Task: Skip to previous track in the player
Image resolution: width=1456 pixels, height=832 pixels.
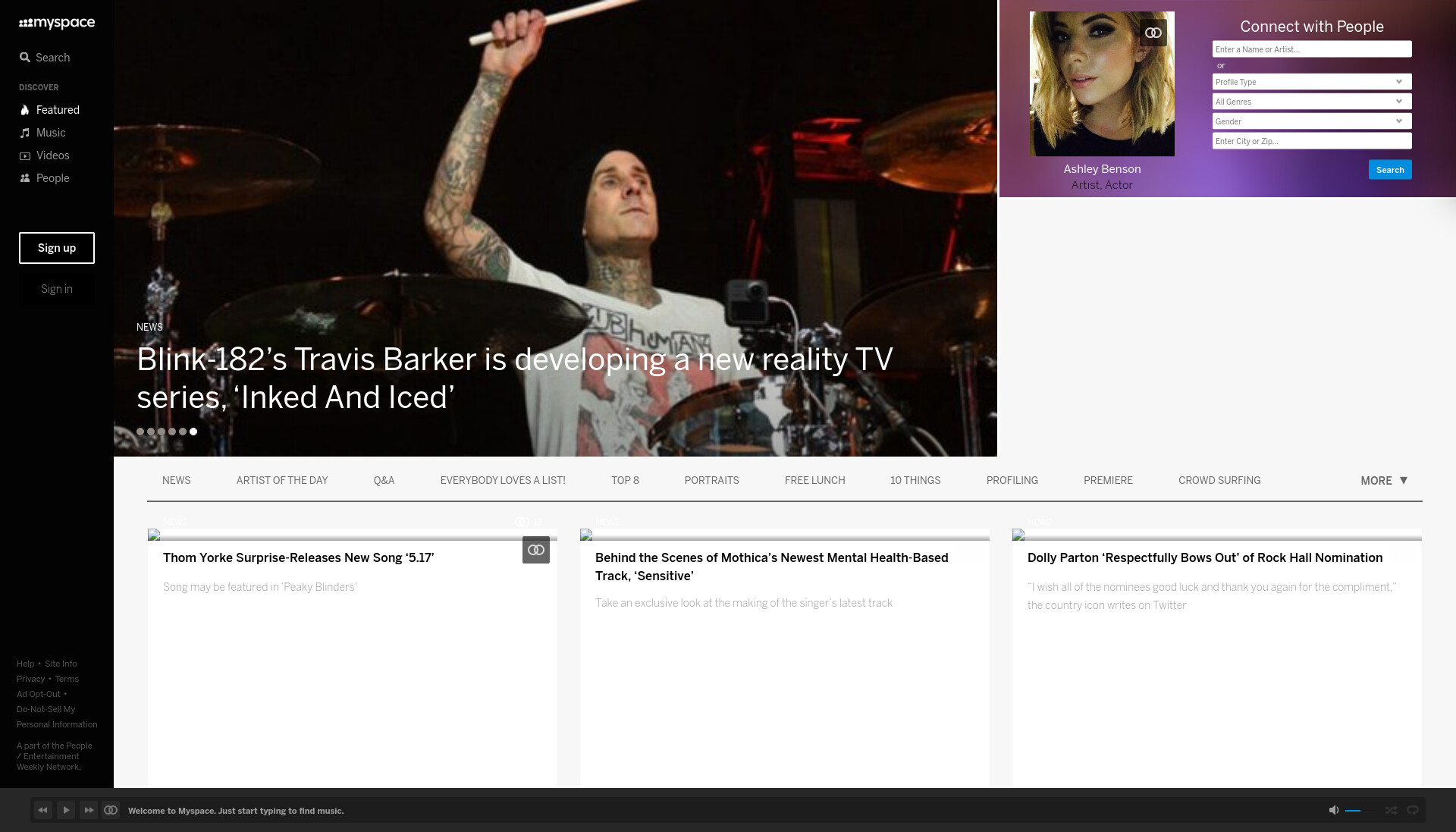Action: coord(43,810)
